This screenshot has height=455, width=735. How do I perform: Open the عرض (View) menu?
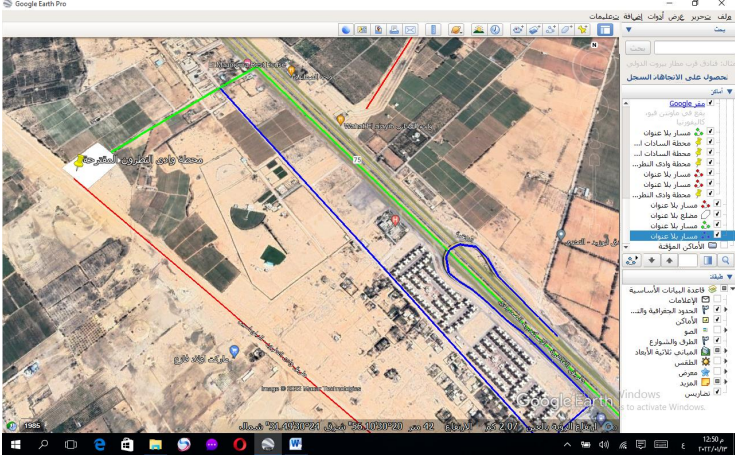tap(676, 17)
